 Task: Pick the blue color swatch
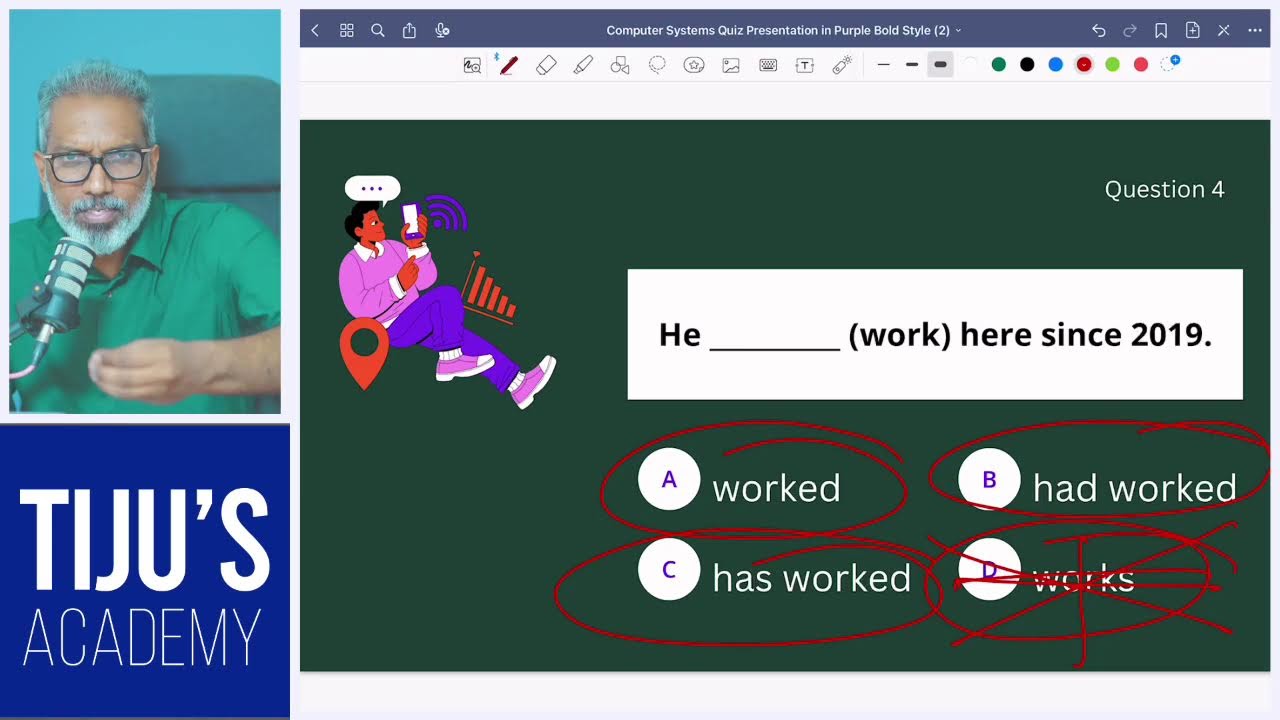[x=1055, y=65]
